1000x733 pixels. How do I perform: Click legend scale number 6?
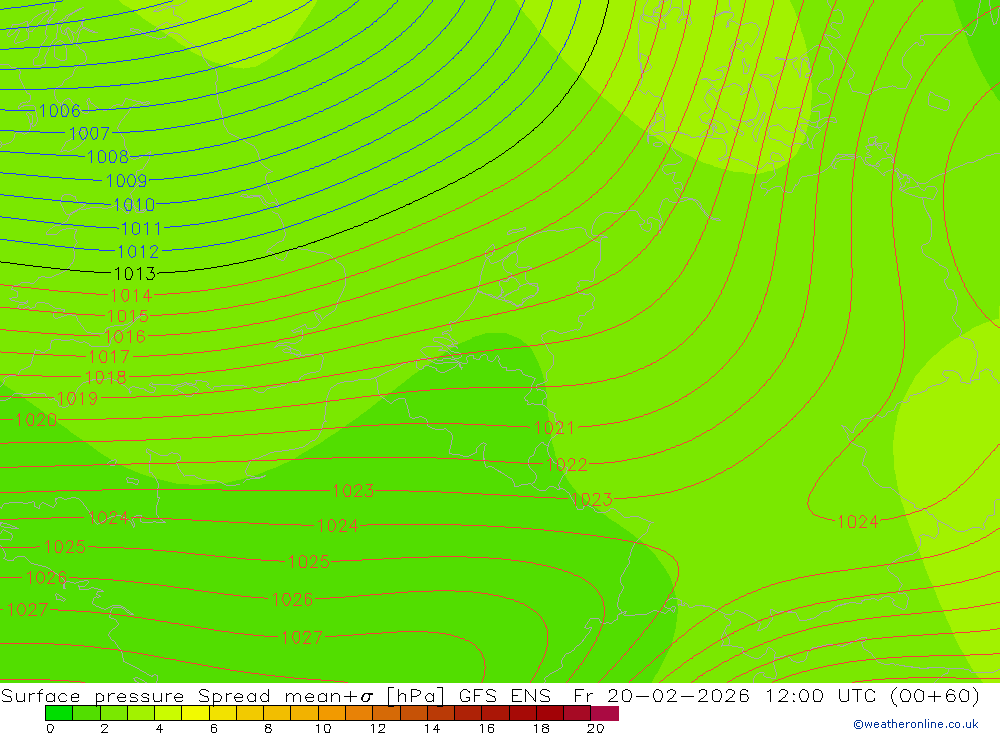click(214, 728)
